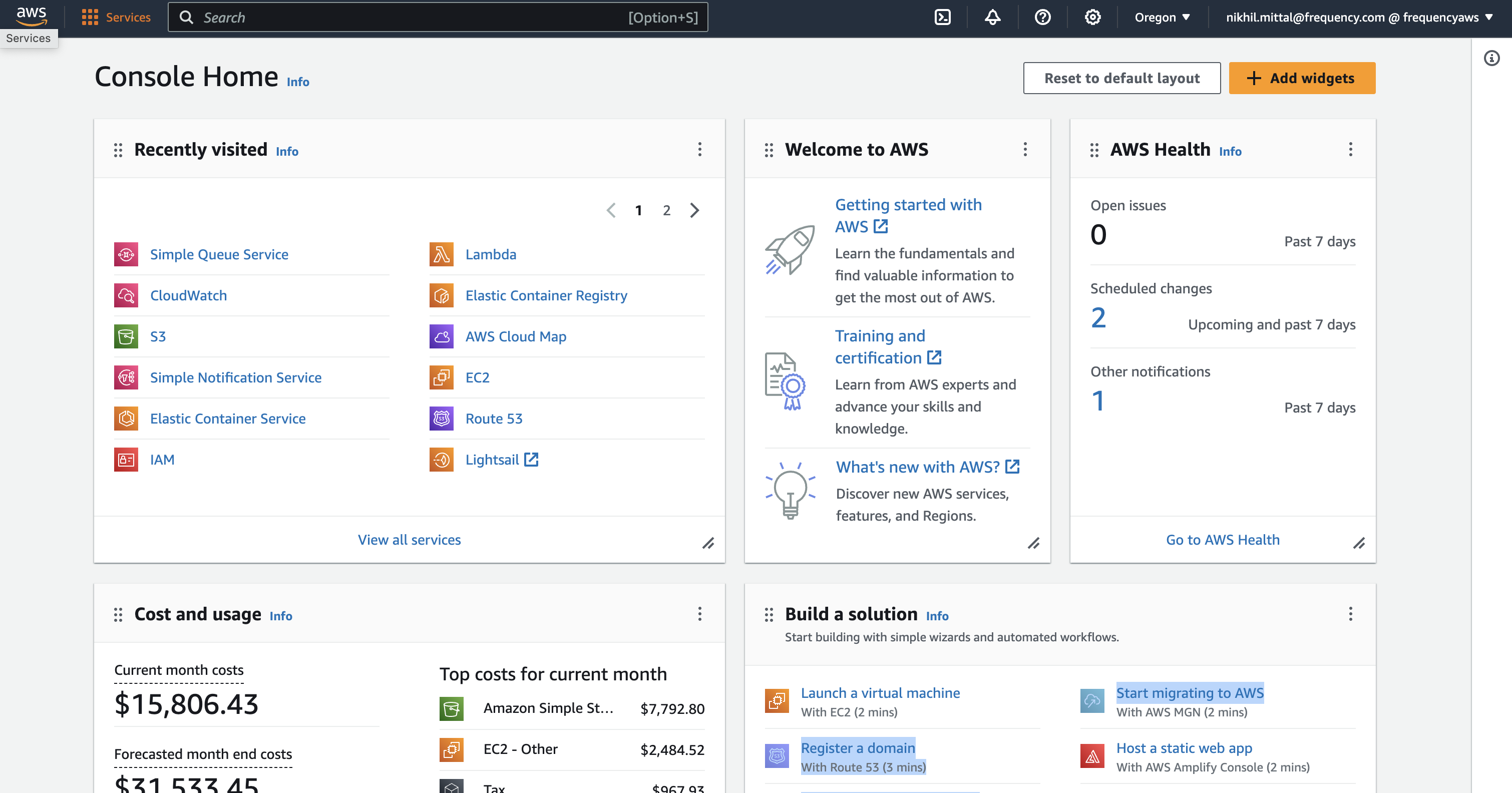This screenshot has height=793, width=1512.
Task: Click the Welcome to AWS drag handle
Action: [769, 150]
